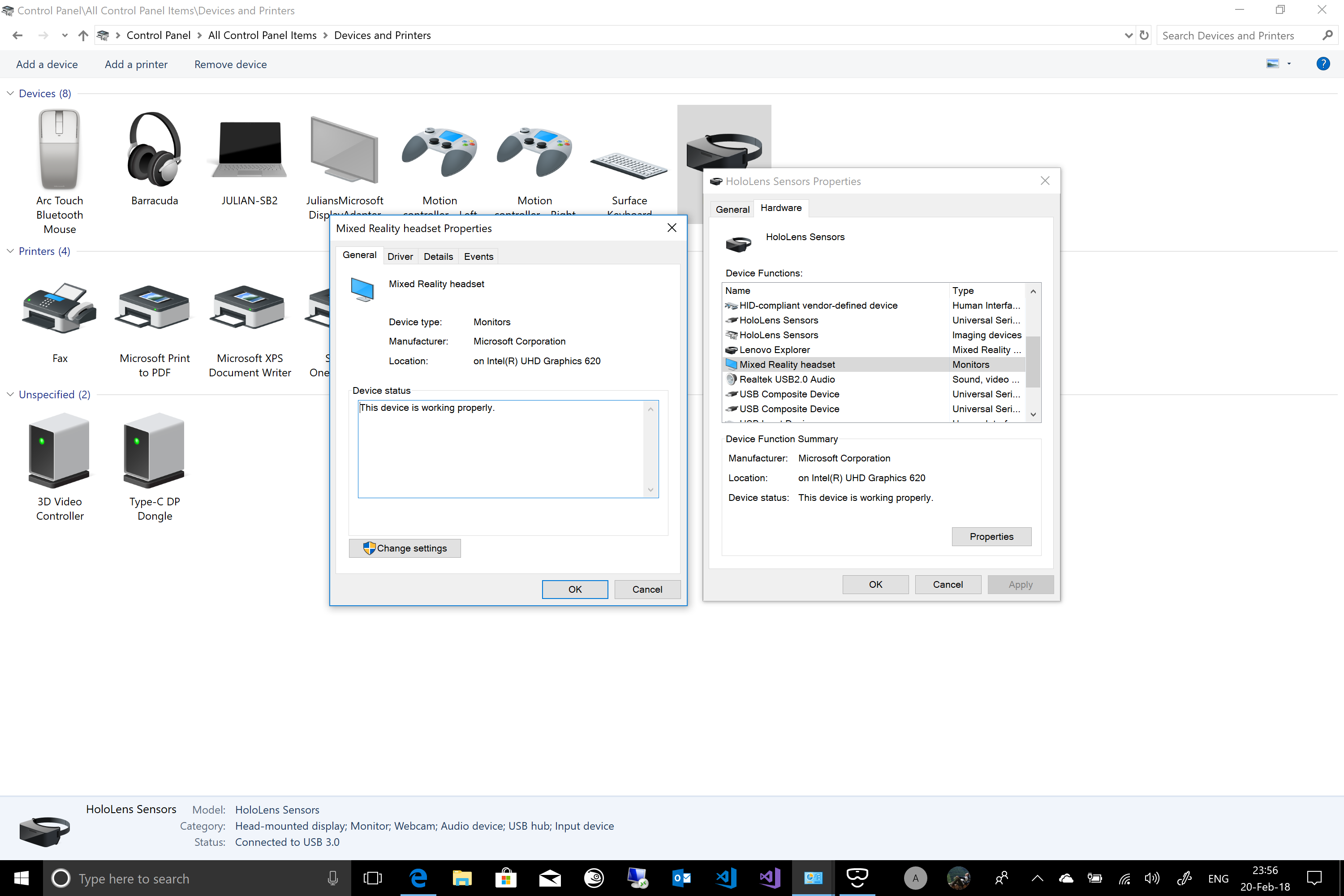The width and height of the screenshot is (1344, 896).
Task: Select General tab in HoloLens Sensors Properties
Action: [x=732, y=209]
